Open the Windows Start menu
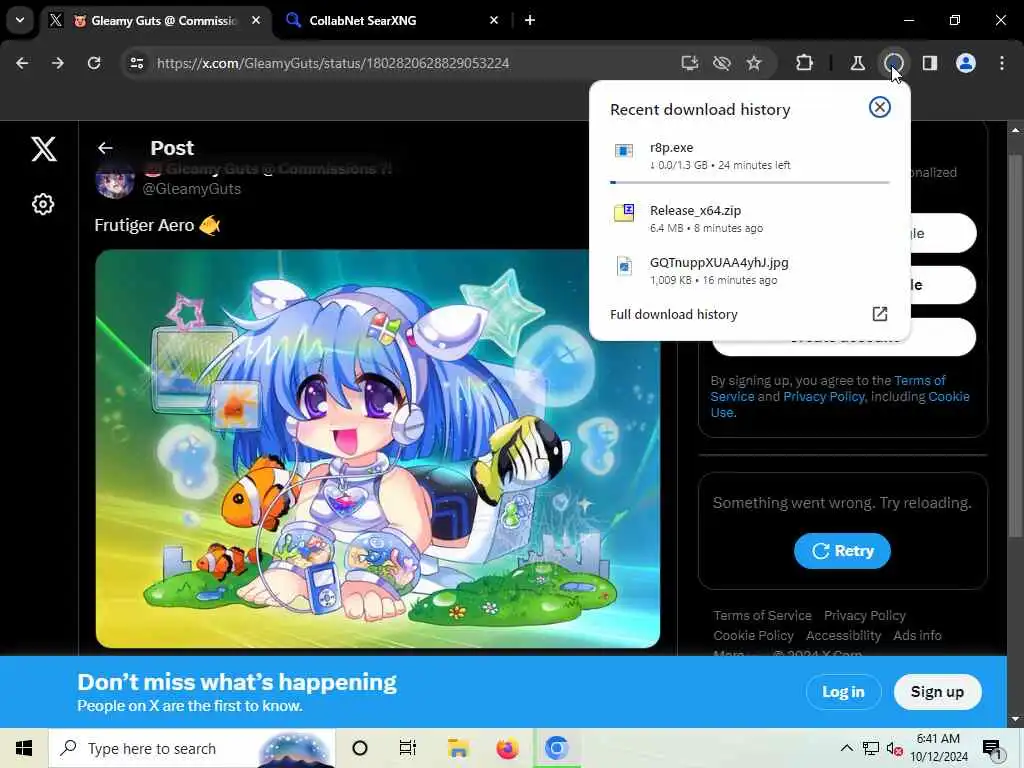The width and height of the screenshot is (1024, 768). 24,748
